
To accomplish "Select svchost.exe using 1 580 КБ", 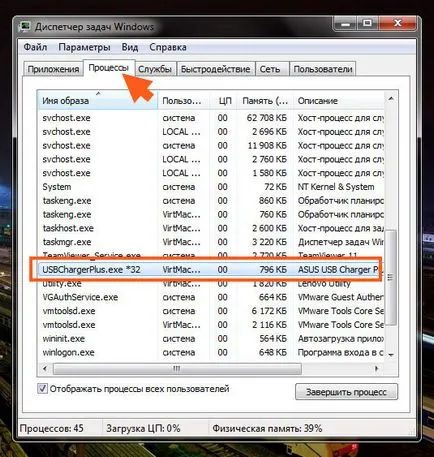I will (x=211, y=173).
